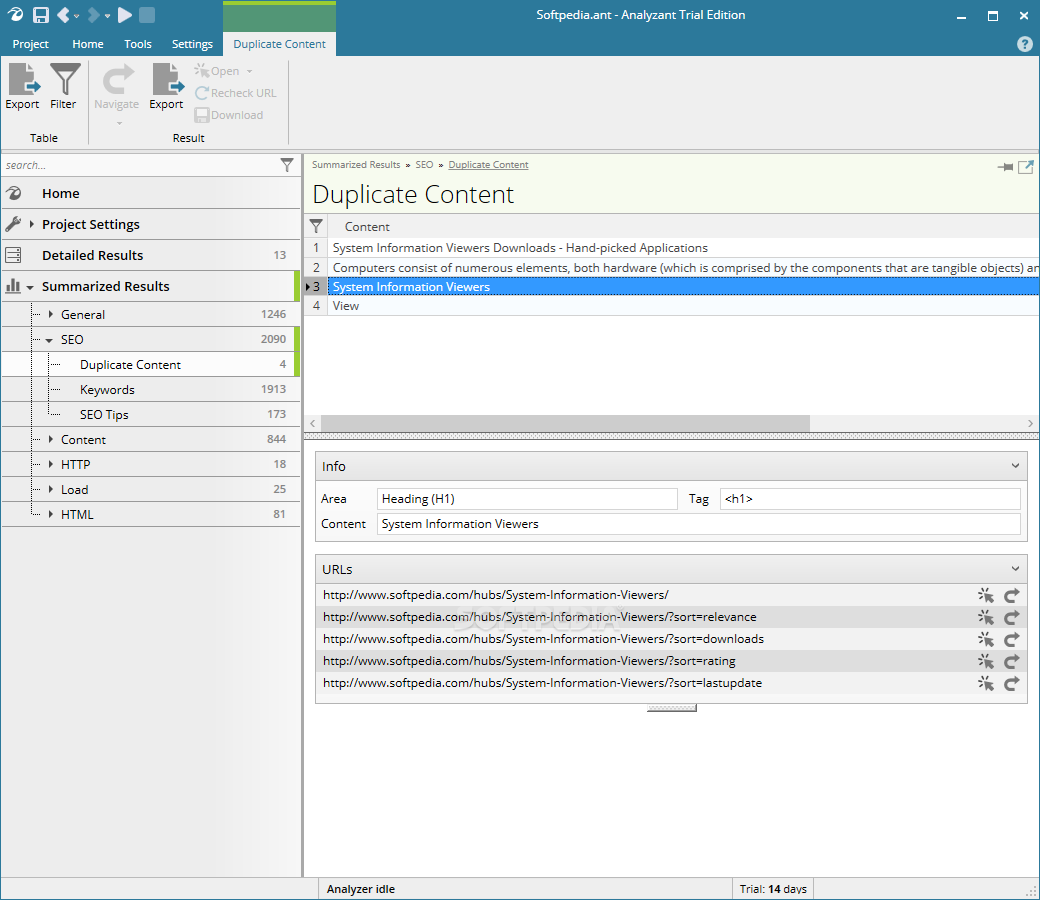The width and height of the screenshot is (1040, 900).
Task: Click the Filter funnel in the ribbon
Action: pos(64,86)
